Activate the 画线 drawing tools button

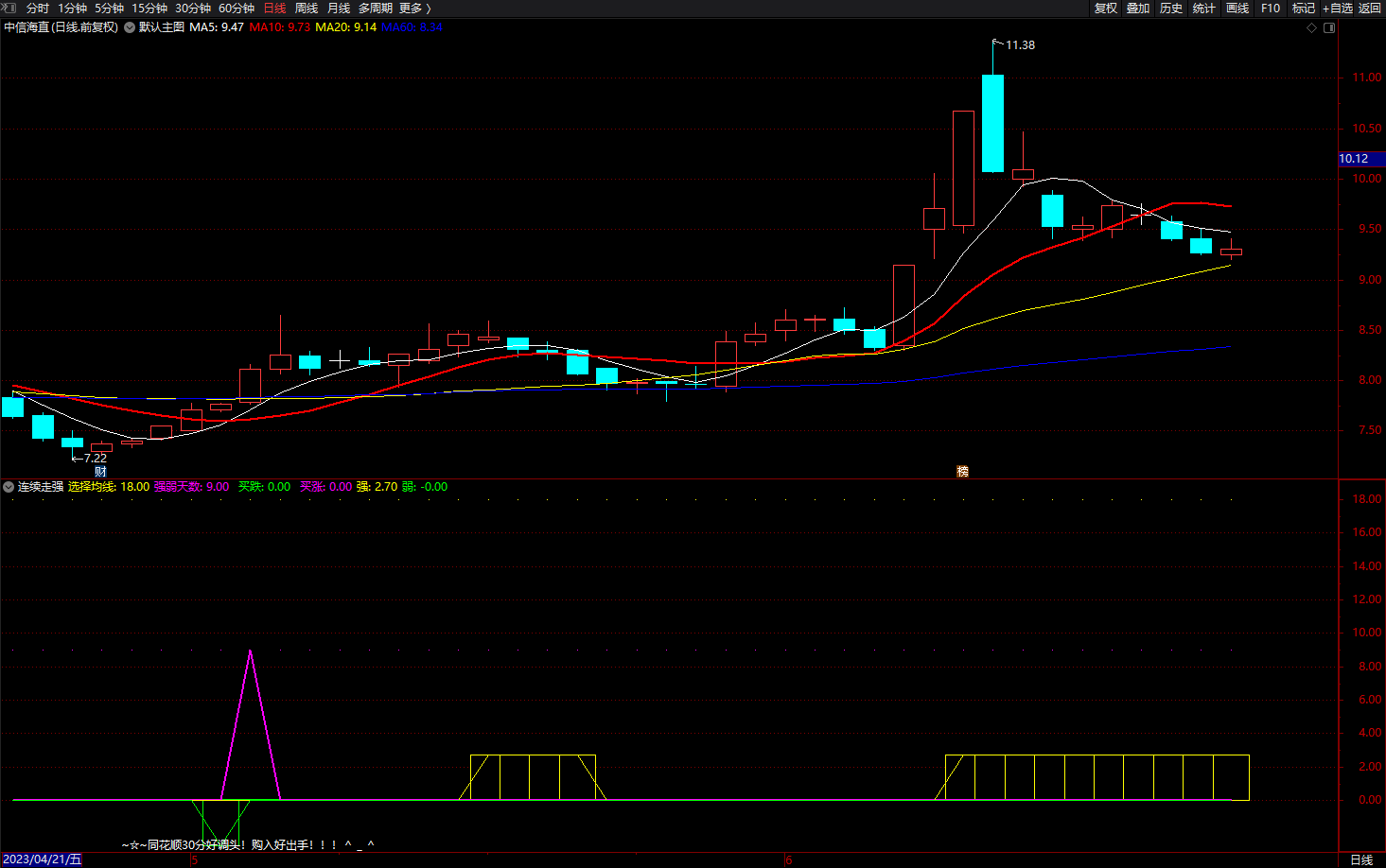(1237, 8)
